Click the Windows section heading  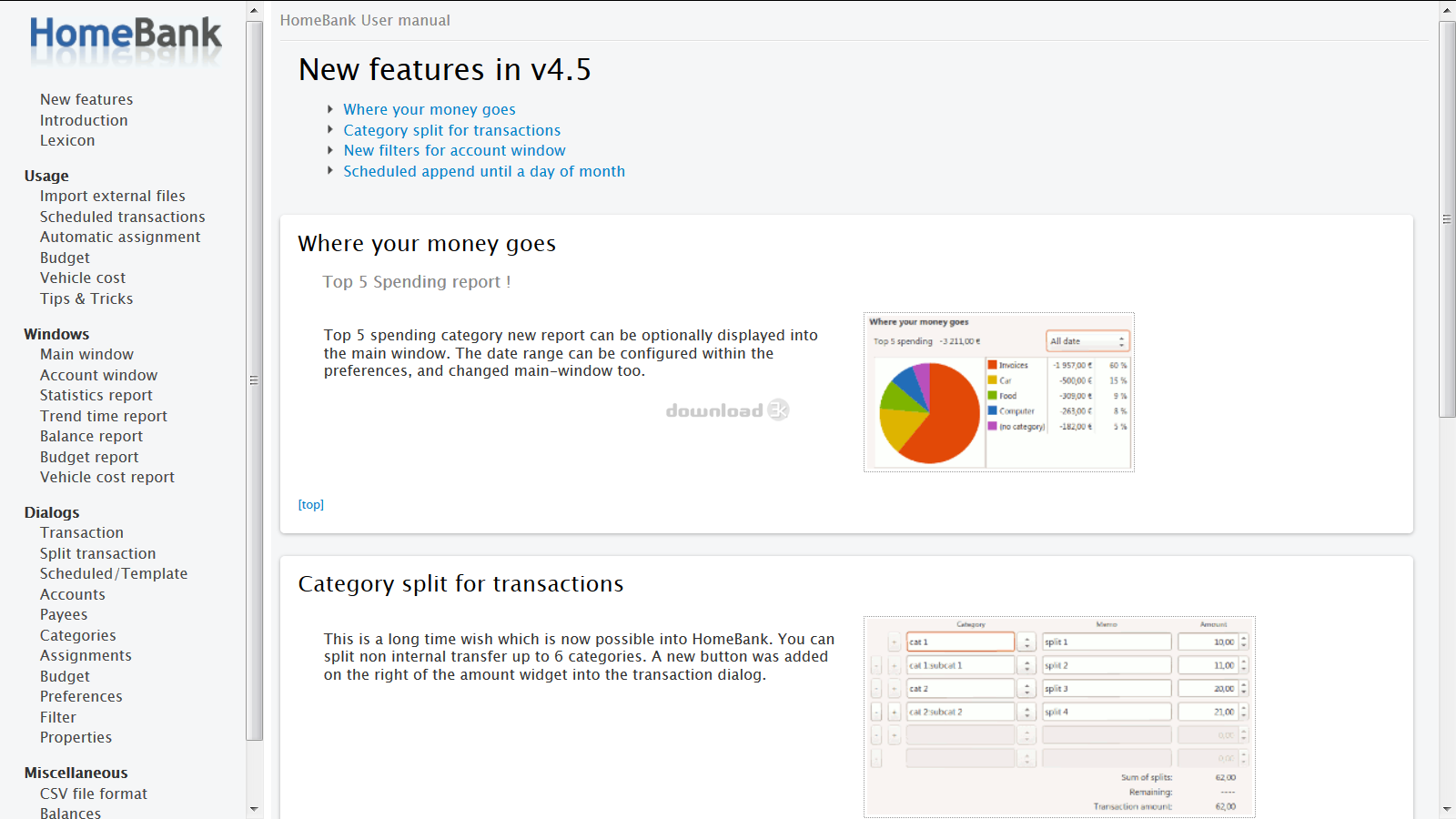tap(56, 334)
